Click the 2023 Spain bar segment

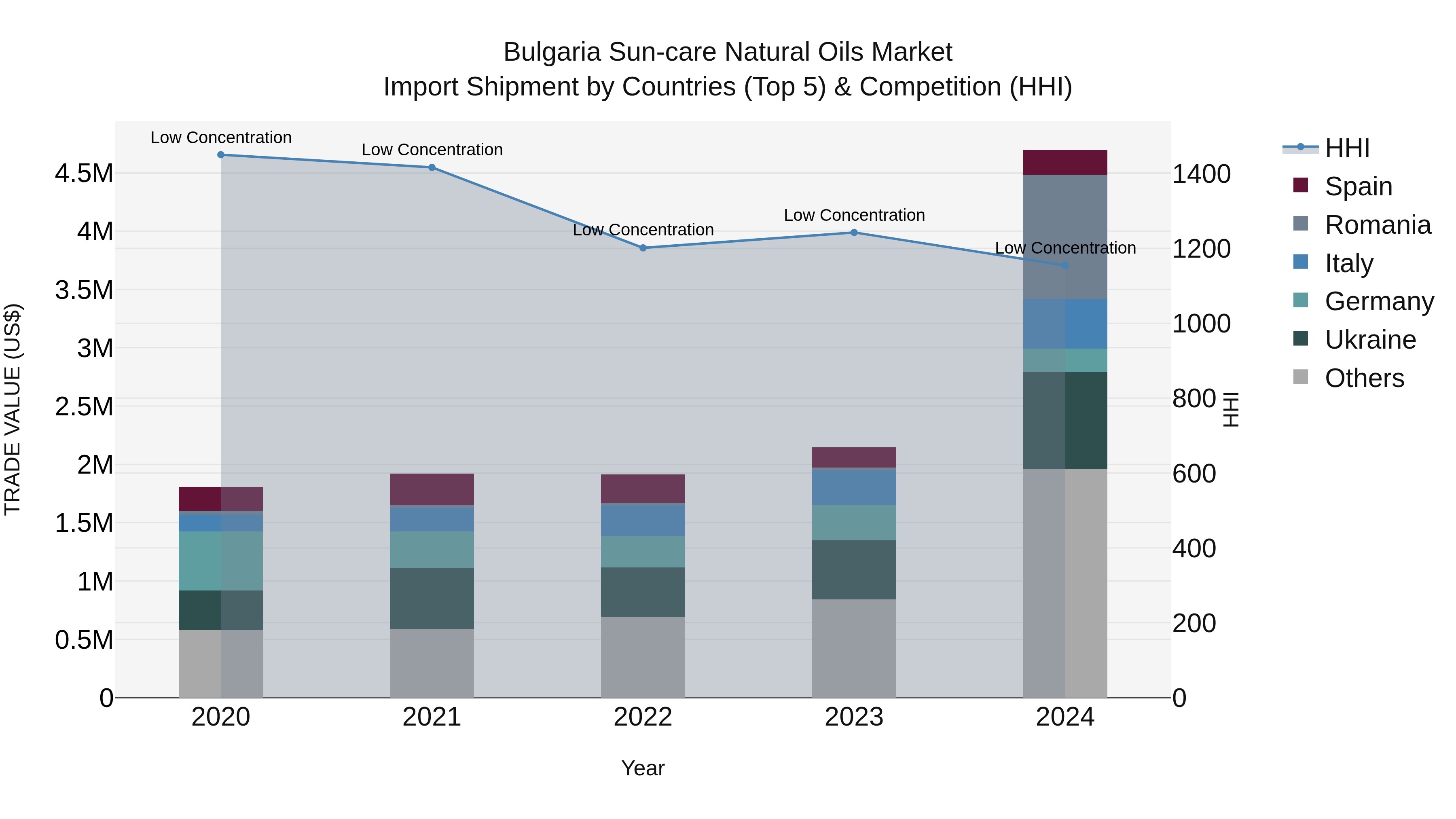(x=854, y=458)
